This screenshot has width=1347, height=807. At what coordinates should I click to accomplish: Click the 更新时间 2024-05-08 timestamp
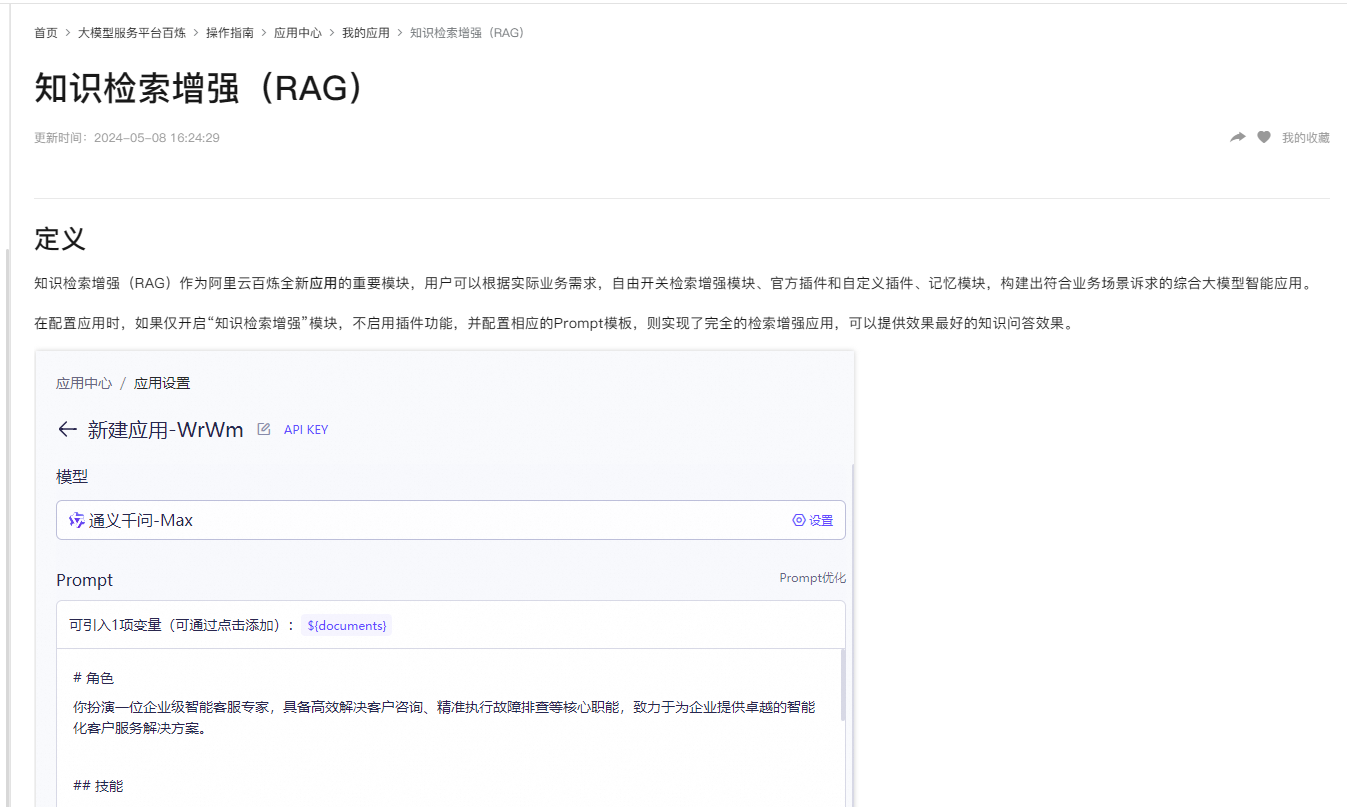click(127, 138)
